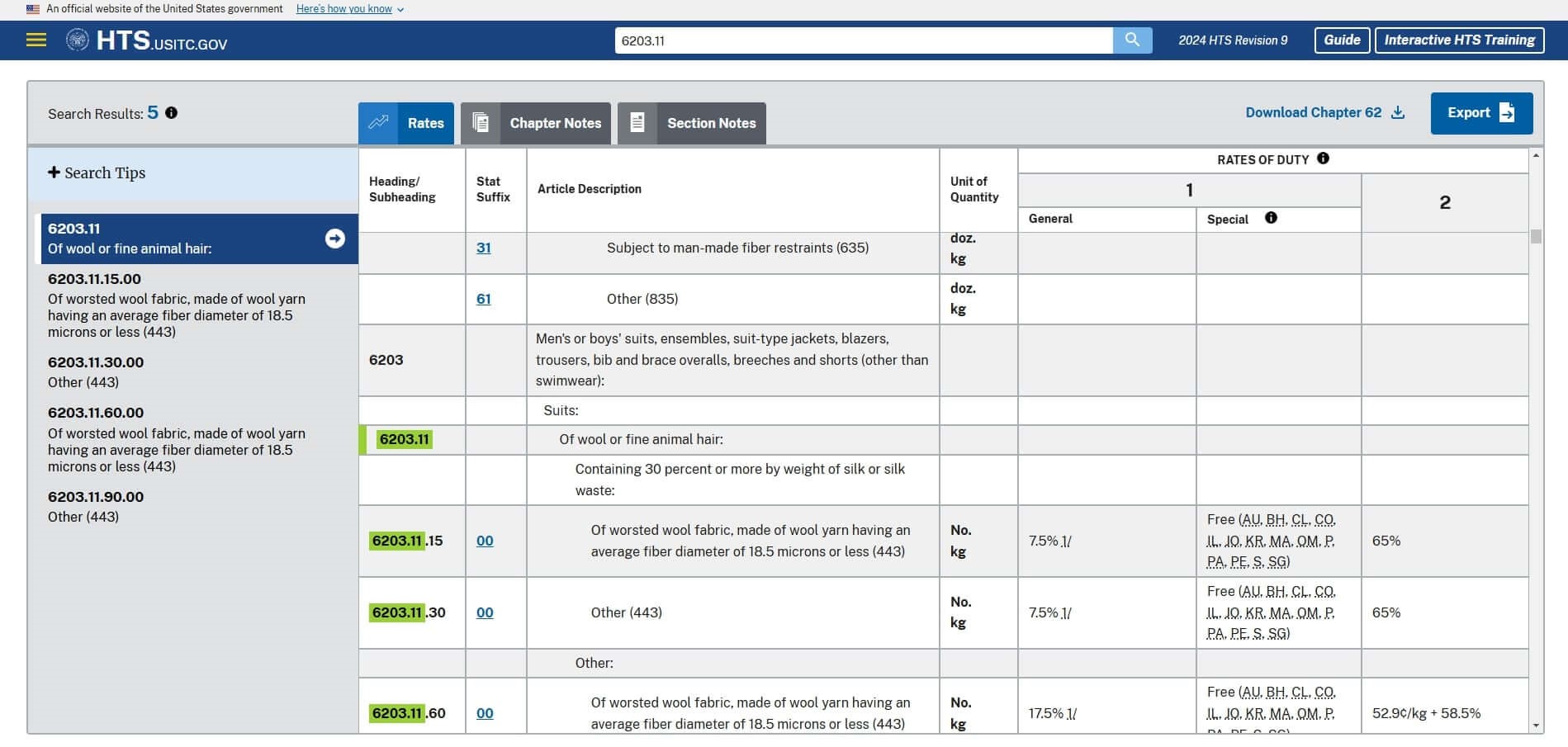Open the hamburger navigation menu

[36, 40]
